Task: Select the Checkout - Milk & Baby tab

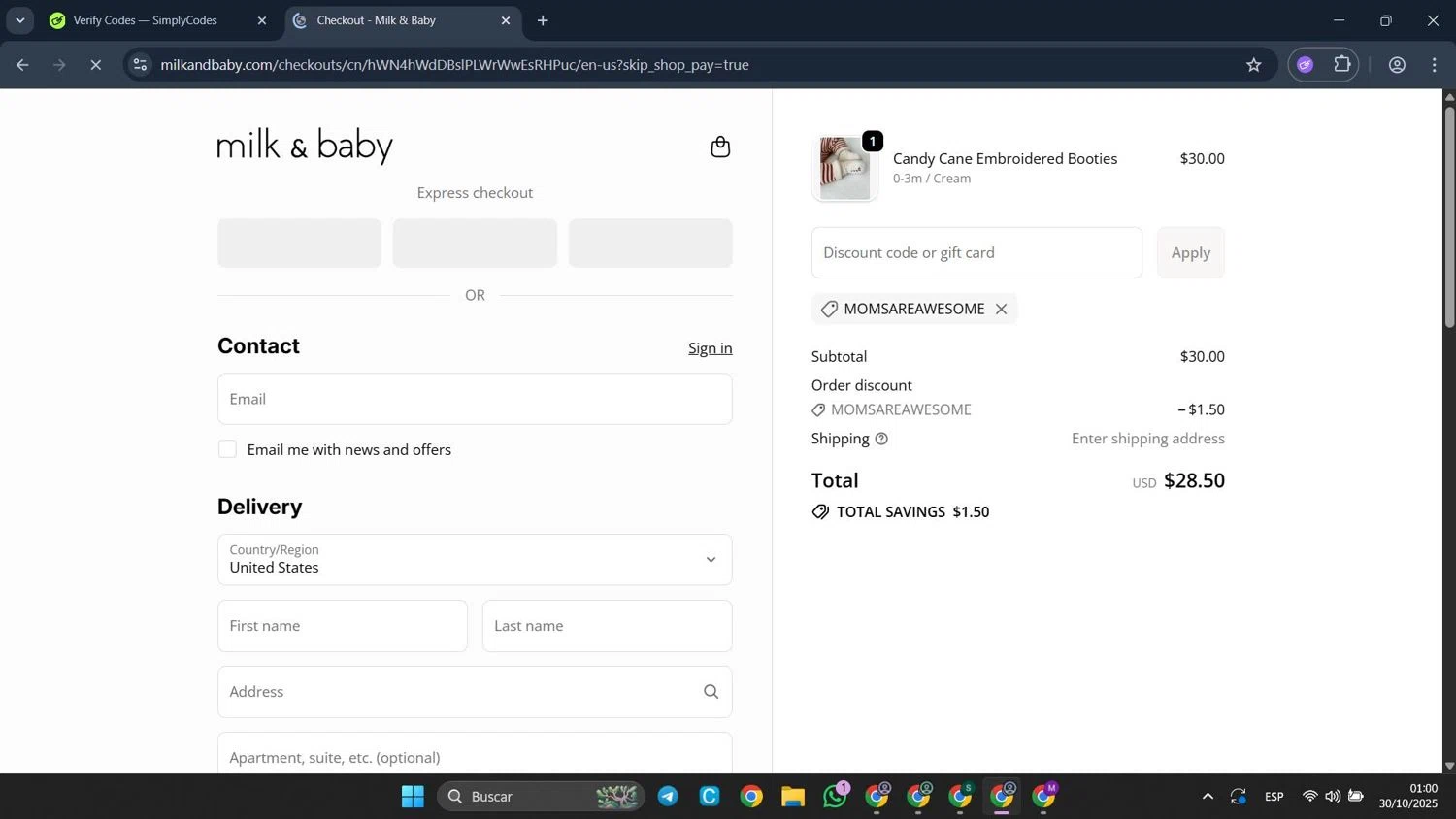Action: coord(403,20)
